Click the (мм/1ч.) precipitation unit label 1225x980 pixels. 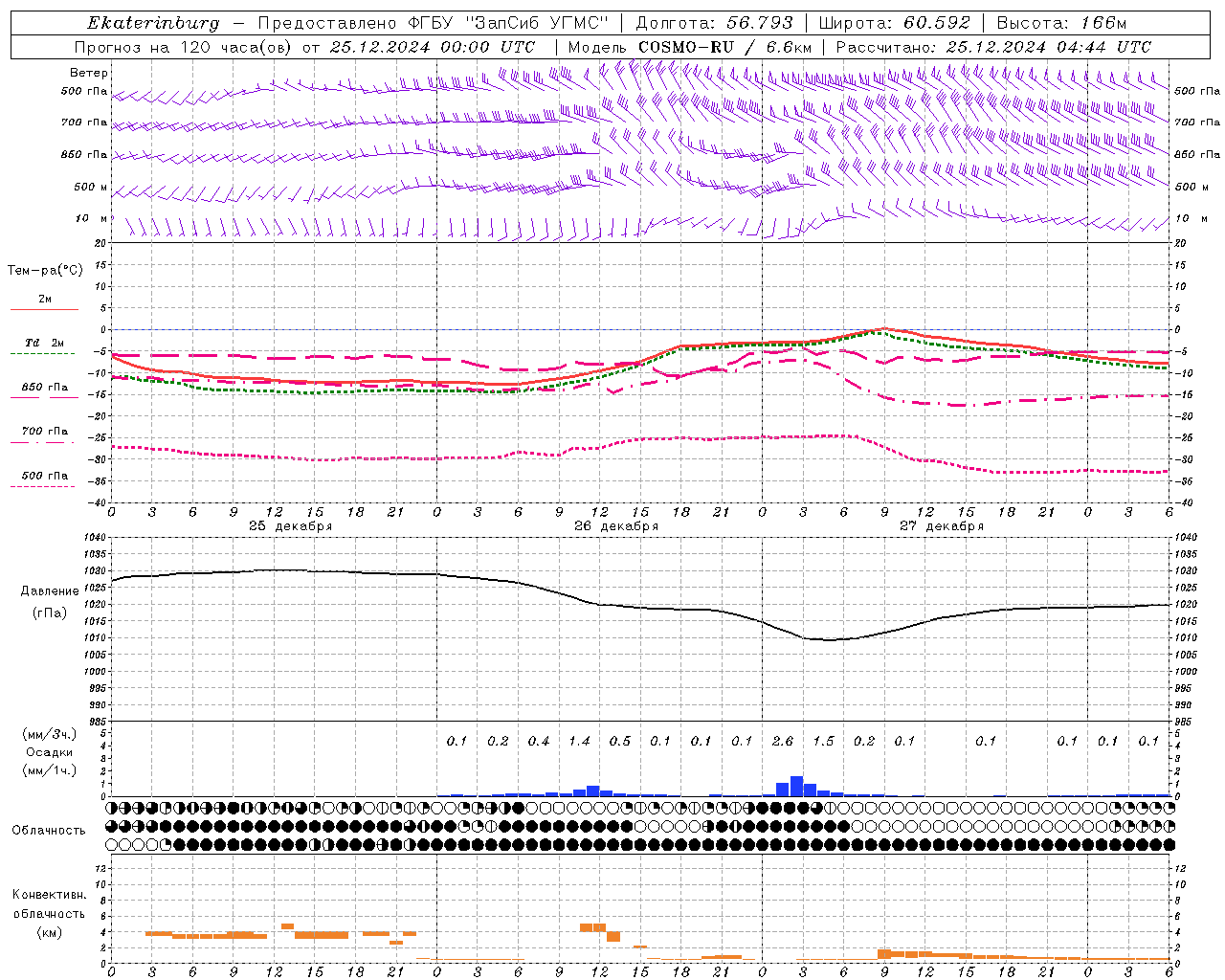pyautogui.click(x=50, y=770)
